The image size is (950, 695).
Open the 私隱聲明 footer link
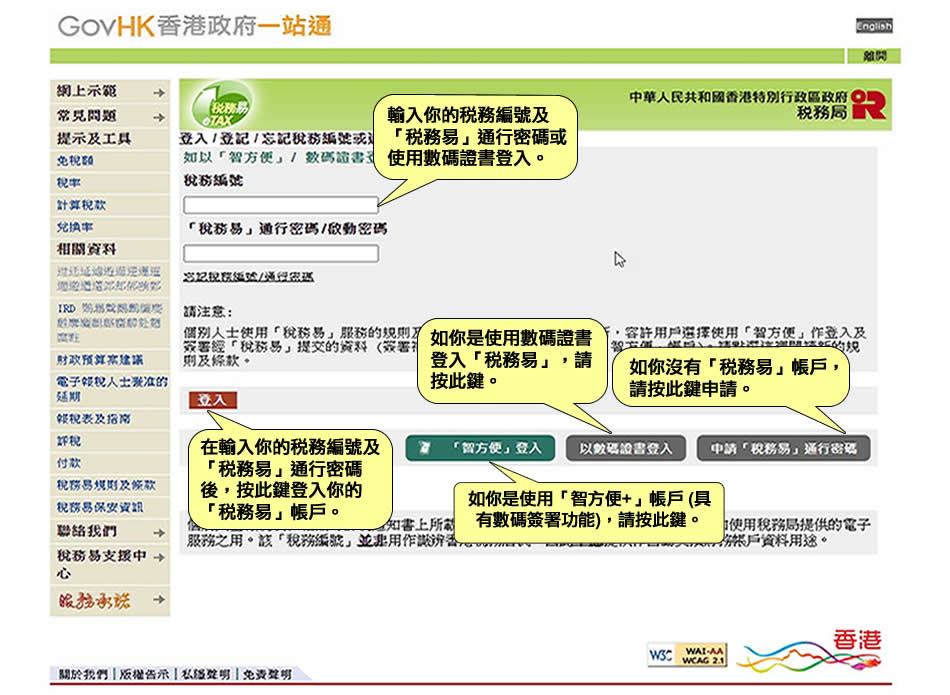pos(205,674)
